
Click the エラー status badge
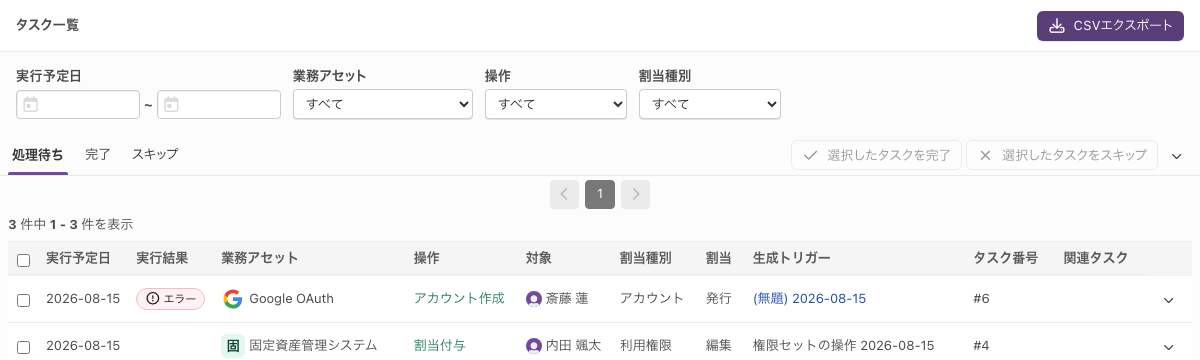click(170, 299)
